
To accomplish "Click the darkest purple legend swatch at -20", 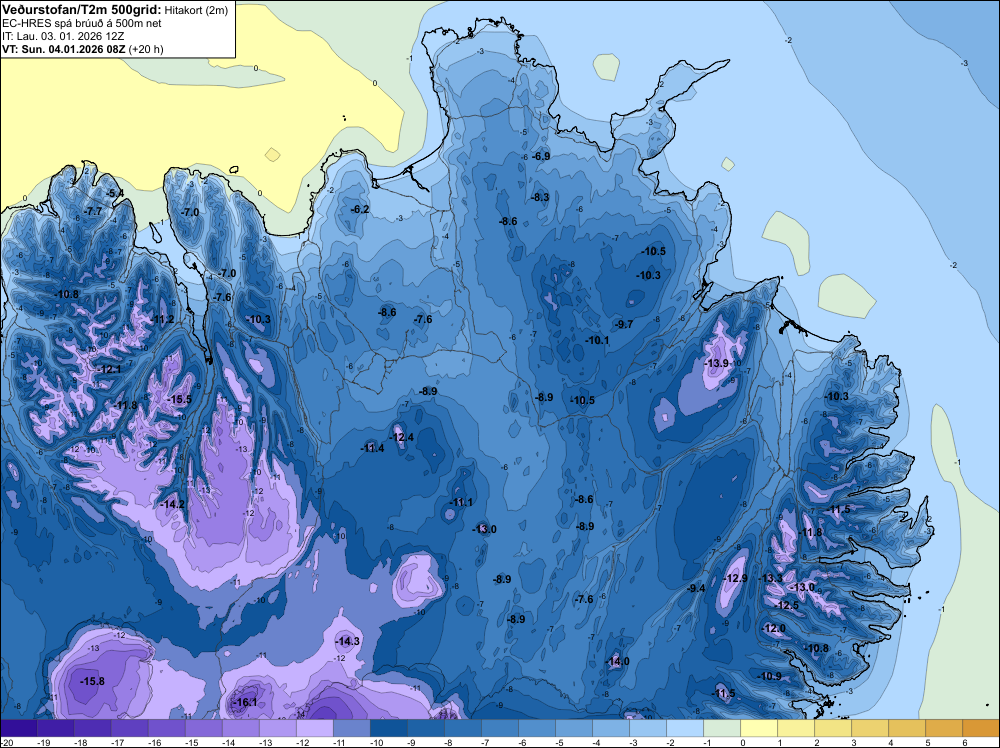I will [18, 728].
